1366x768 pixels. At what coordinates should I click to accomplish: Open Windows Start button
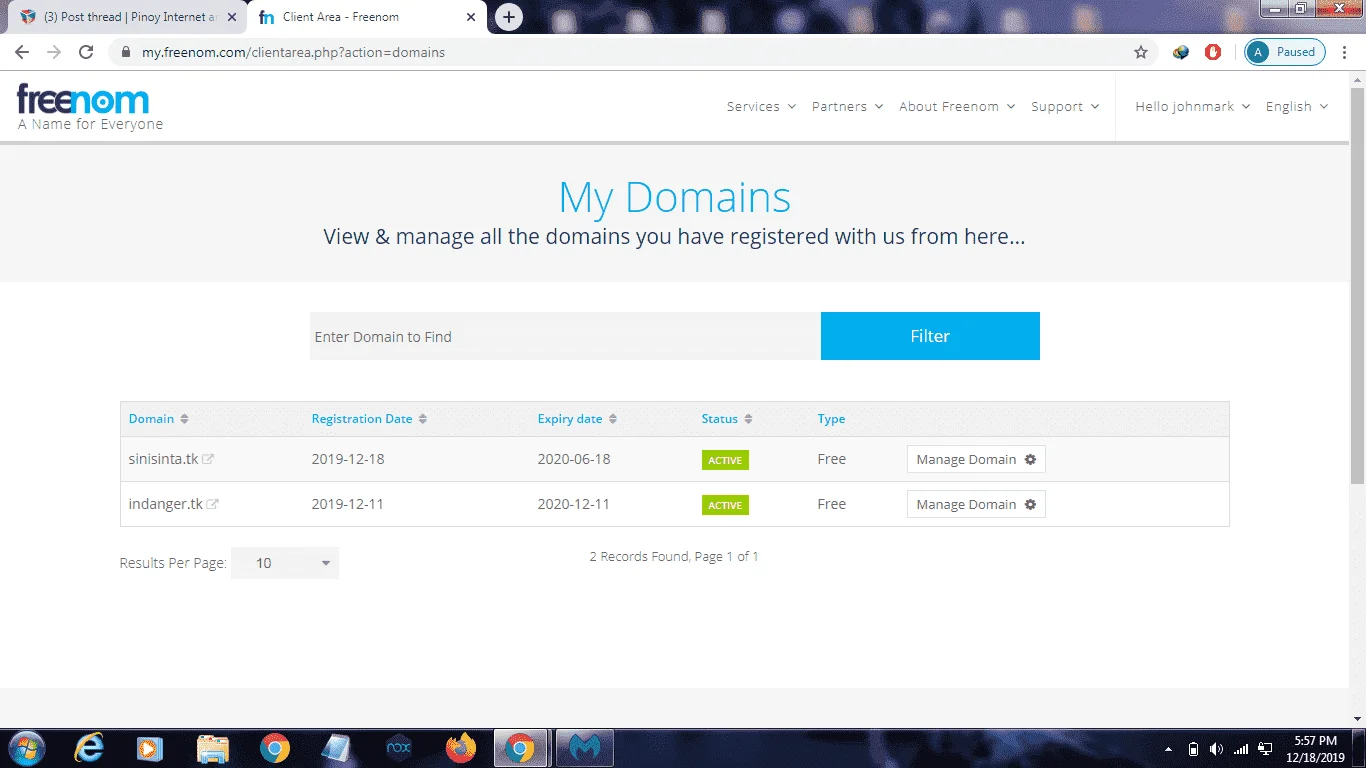25,748
